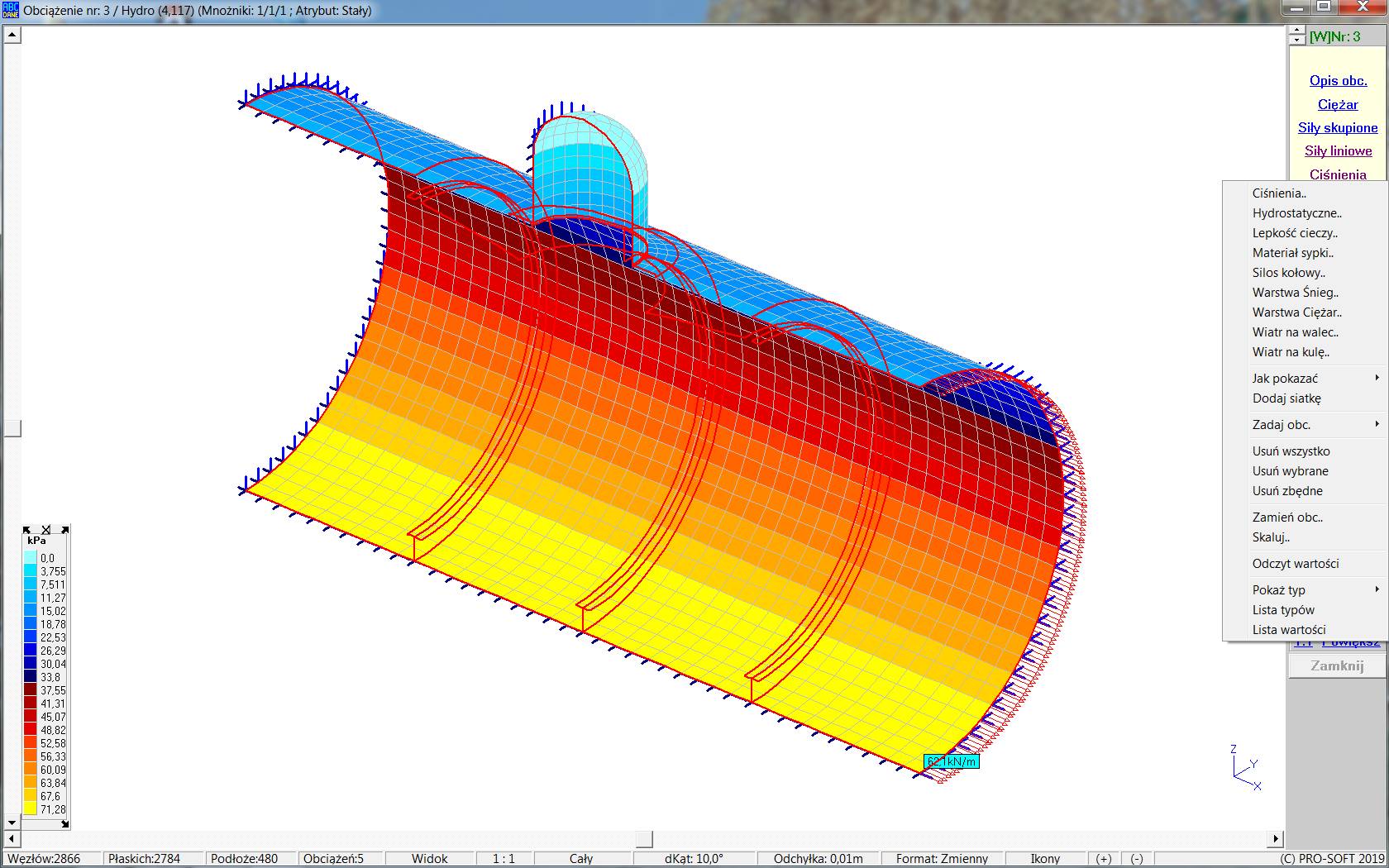Open the 'Siły skupione' link
Image resolution: width=1389 pixels, height=868 pixels.
click(x=1338, y=127)
